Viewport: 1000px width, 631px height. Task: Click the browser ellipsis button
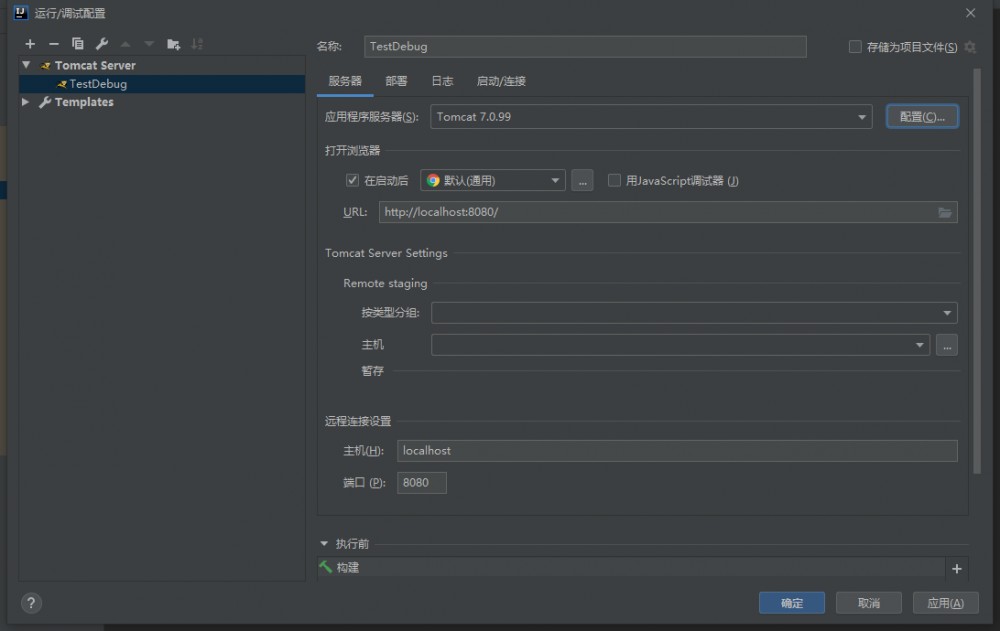click(x=582, y=181)
